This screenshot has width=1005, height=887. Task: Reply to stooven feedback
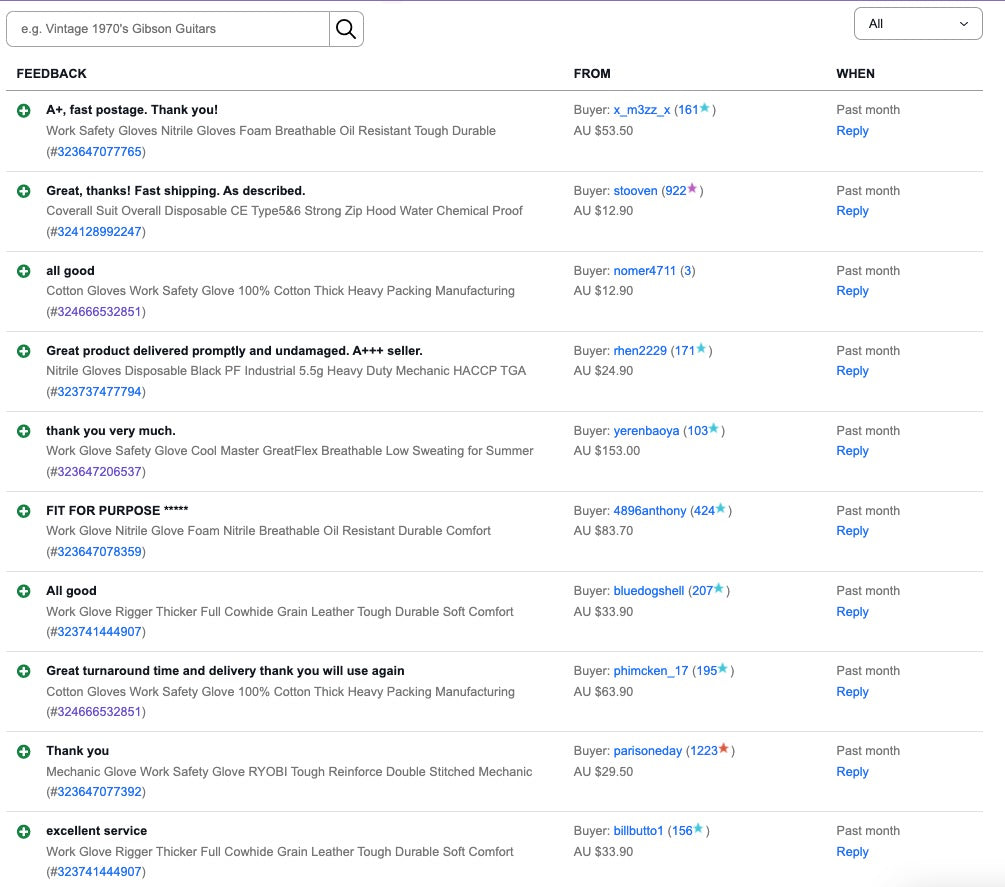point(852,211)
